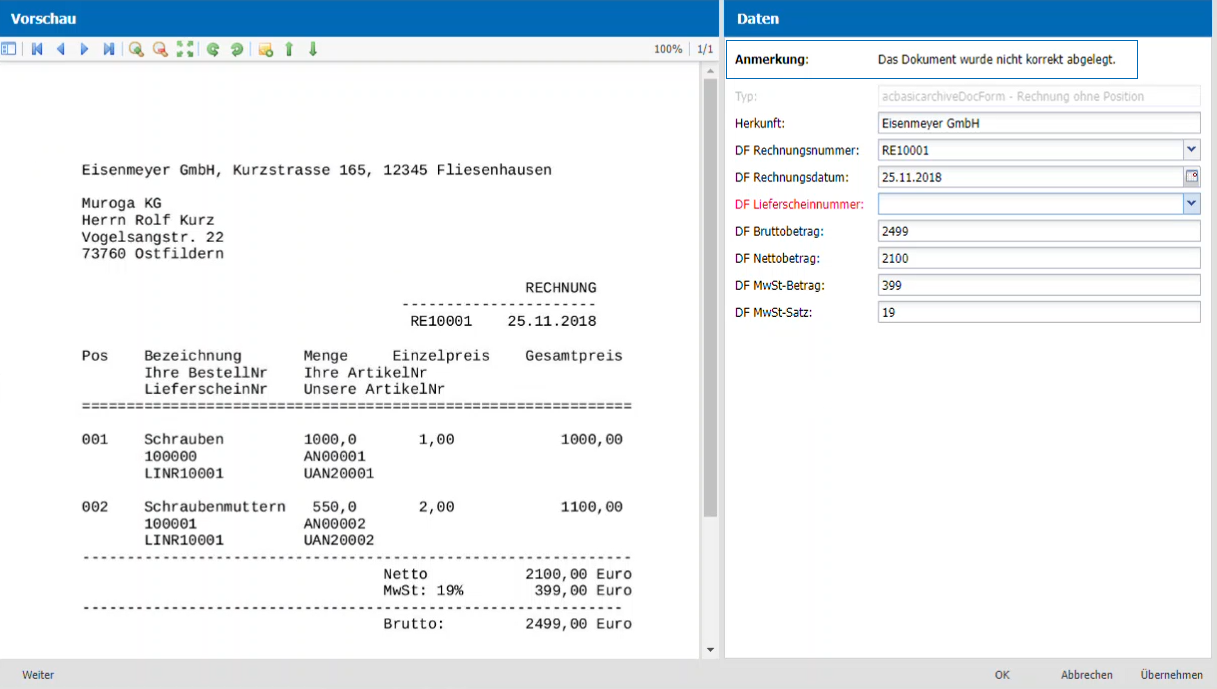The height and width of the screenshot is (689, 1217).
Task: Click the Schraubenmuttern item in the invoice
Action: tap(215, 507)
